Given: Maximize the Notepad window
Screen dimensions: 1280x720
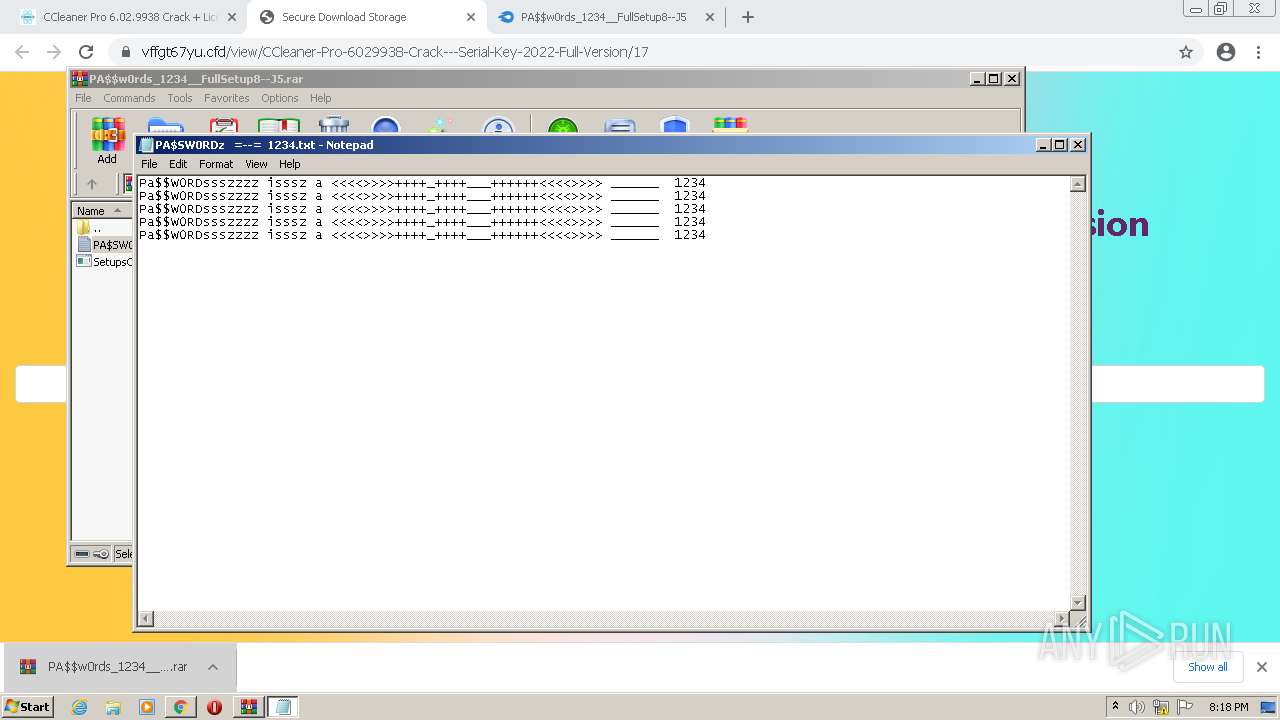Looking at the screenshot, I should (1060, 145).
